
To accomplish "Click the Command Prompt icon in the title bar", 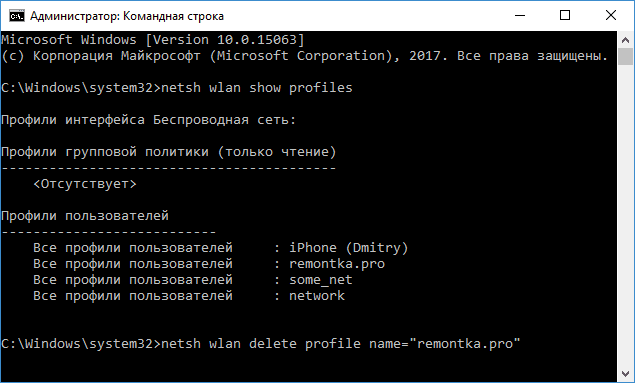I will (17, 16).
